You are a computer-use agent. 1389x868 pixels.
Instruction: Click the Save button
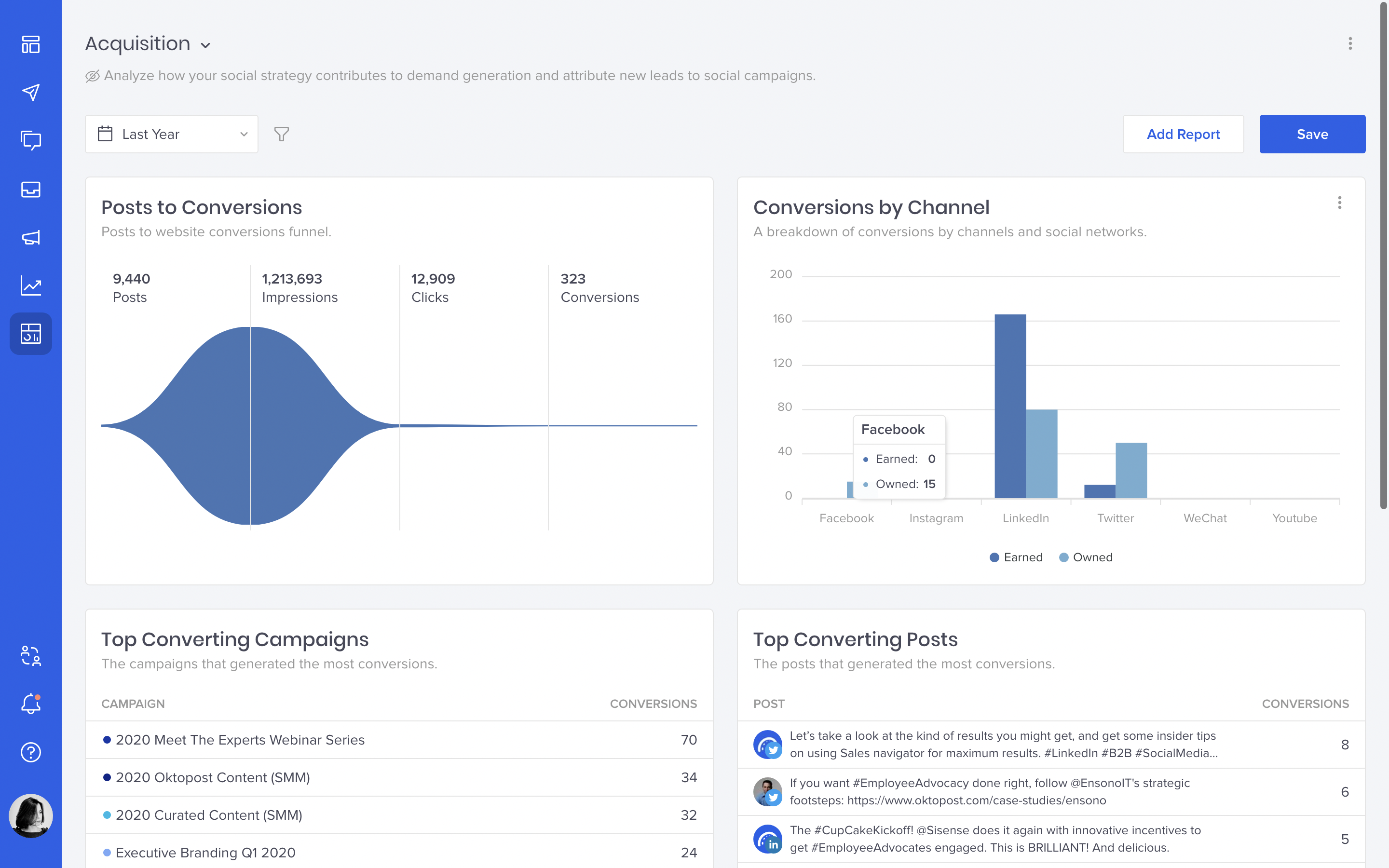click(x=1313, y=133)
